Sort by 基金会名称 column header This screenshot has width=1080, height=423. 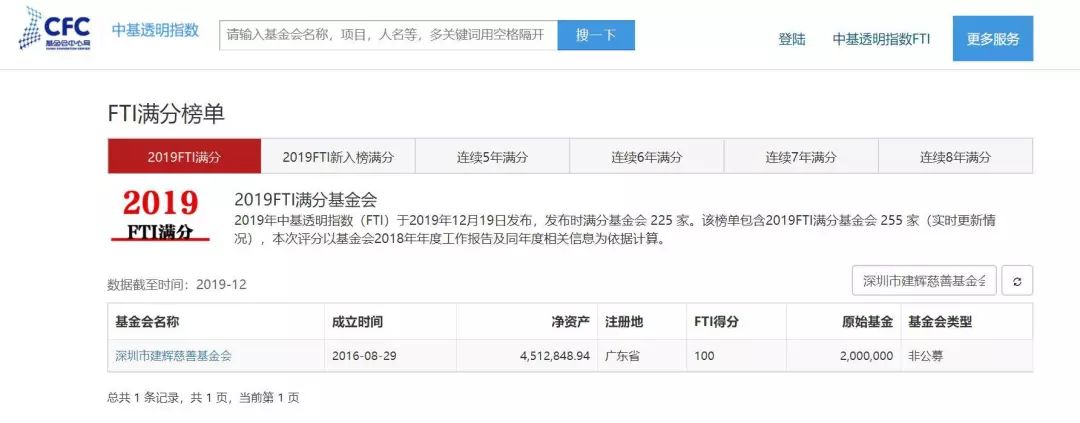(x=216, y=322)
